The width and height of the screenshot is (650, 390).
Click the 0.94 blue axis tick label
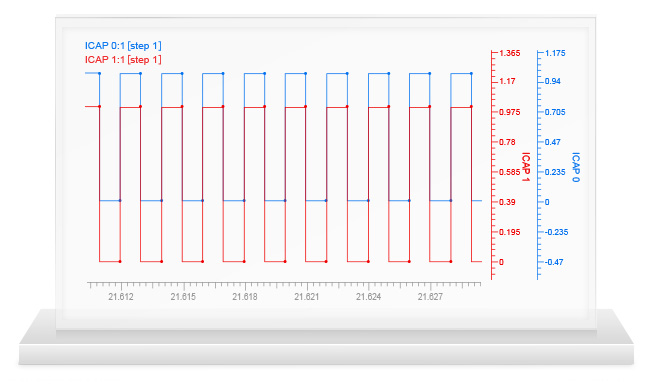(553, 81)
